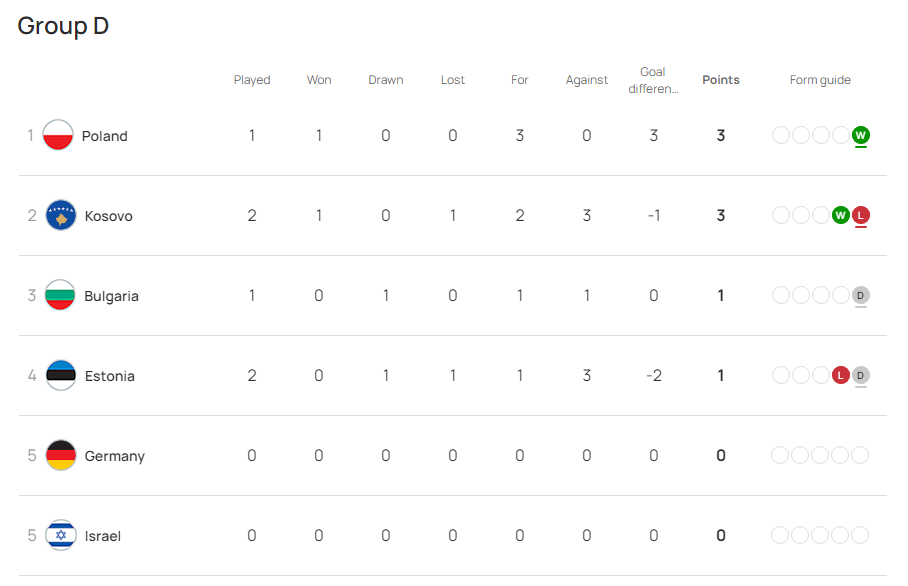908x586 pixels.
Task: Open the Poland team link
Action: 104,136
